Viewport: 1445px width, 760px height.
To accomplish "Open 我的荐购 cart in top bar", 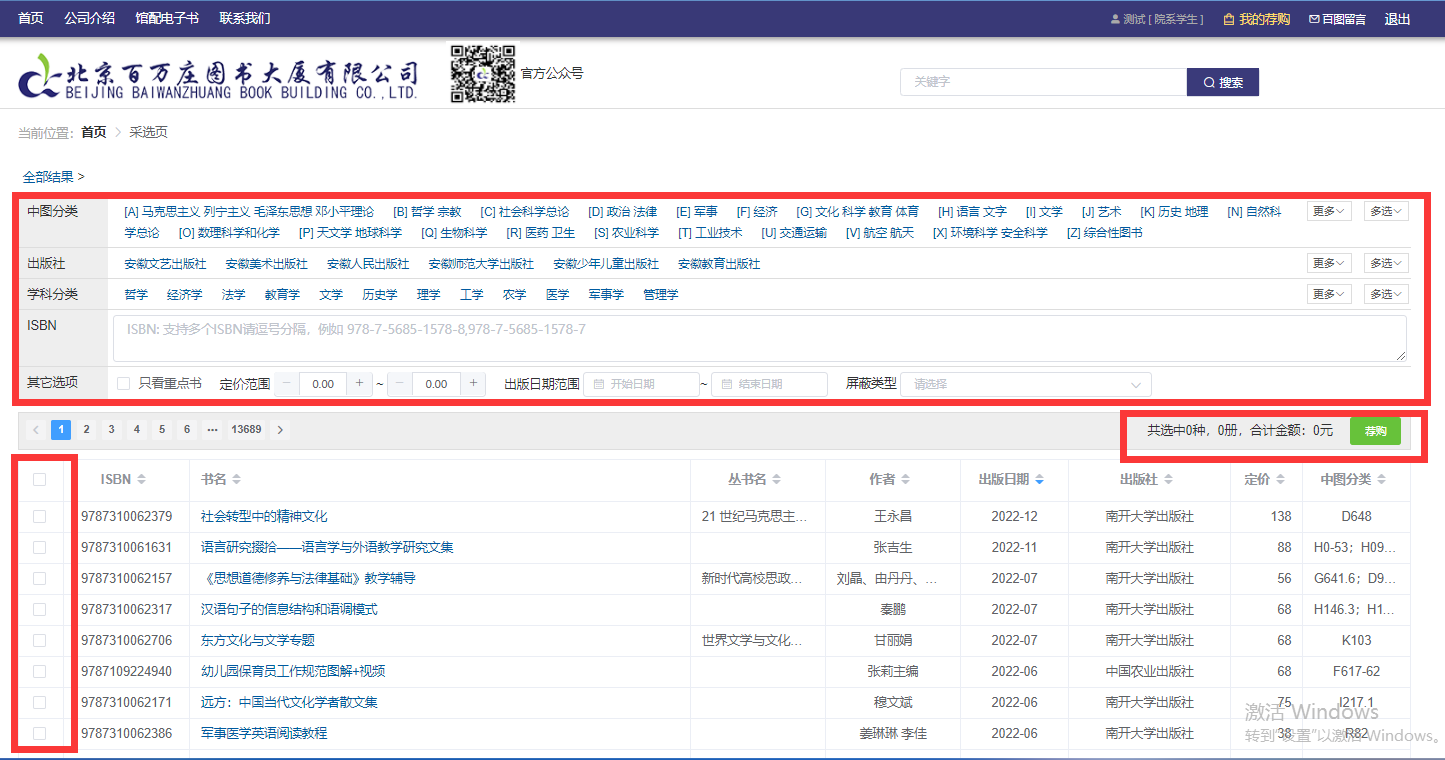I will [1256, 19].
